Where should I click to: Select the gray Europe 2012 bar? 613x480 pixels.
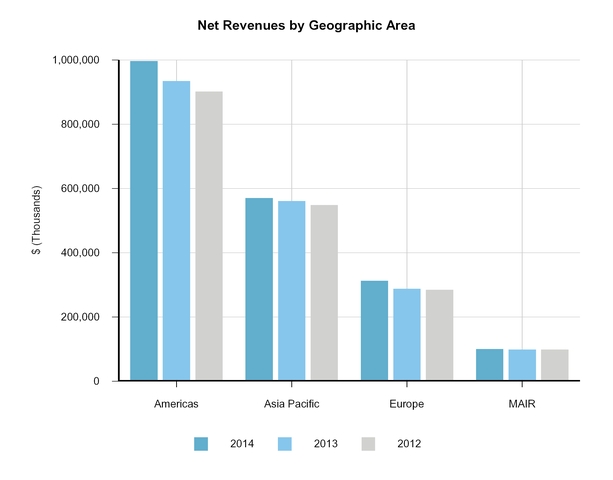(x=439, y=335)
